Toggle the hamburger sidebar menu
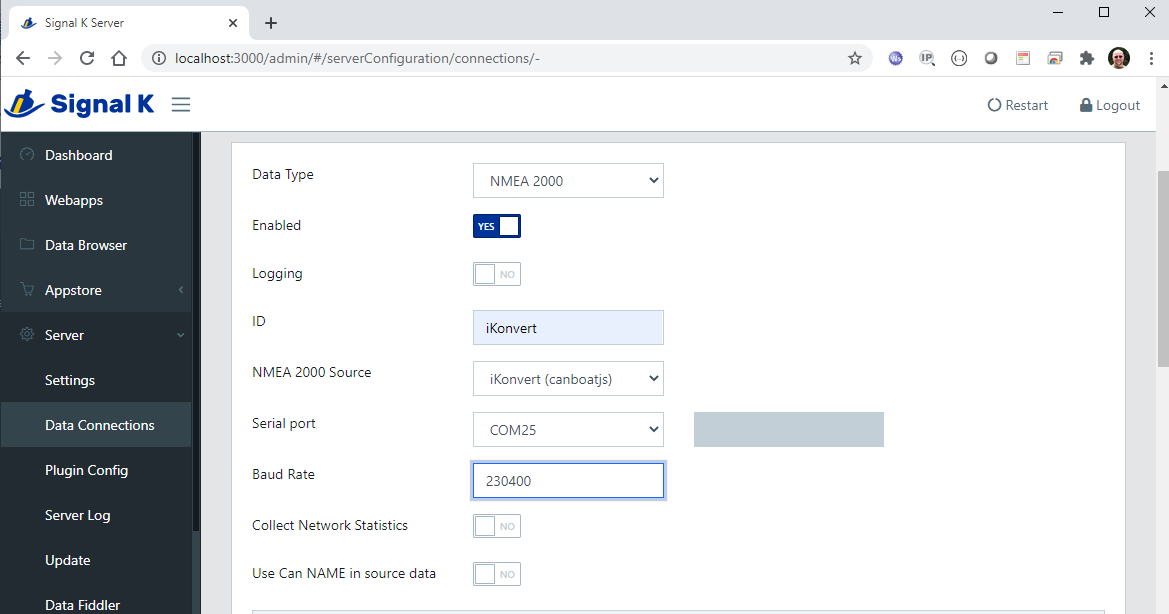1169x614 pixels. [180, 105]
